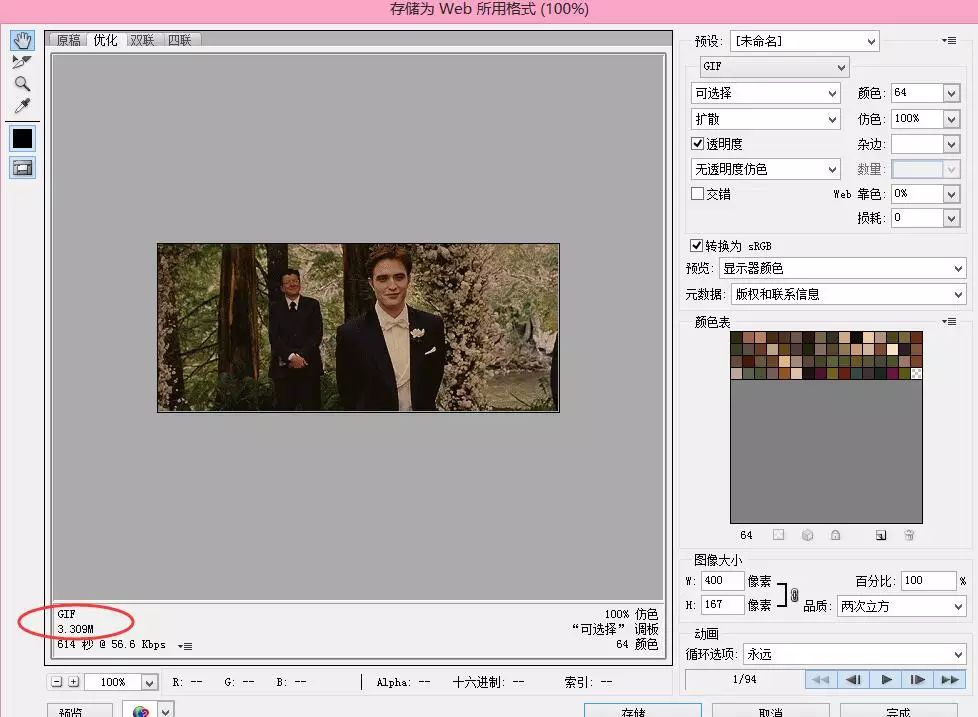
Task: Open the 仿色 percentage dropdown arrow
Action: [951, 119]
